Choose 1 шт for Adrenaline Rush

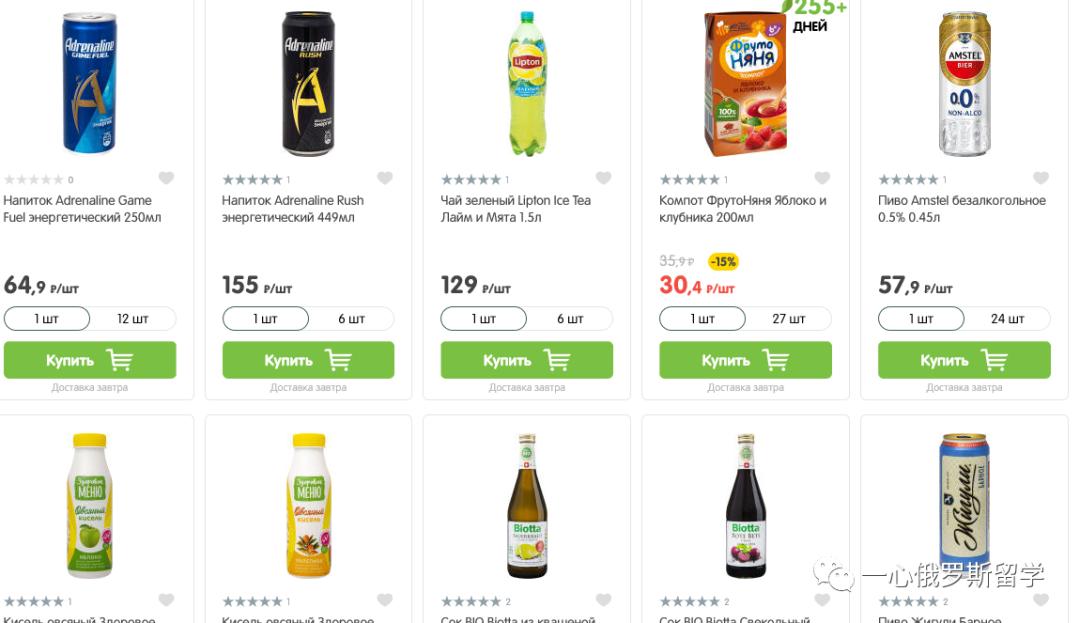click(x=265, y=319)
